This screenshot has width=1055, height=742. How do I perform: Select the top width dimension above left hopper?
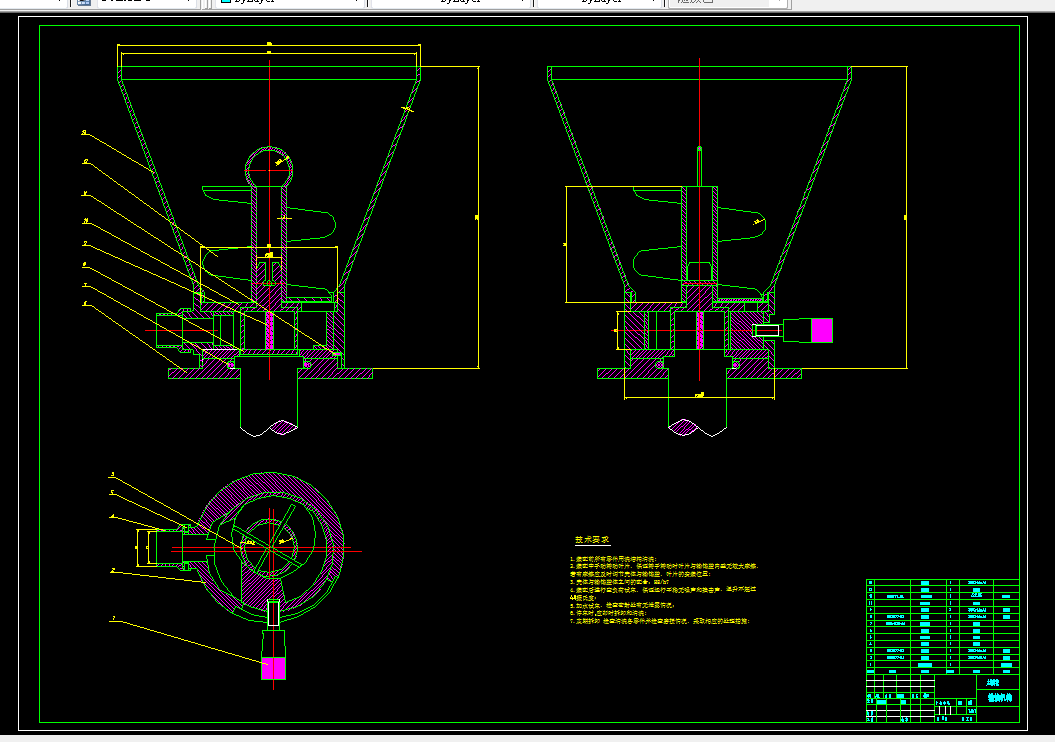pos(269,46)
